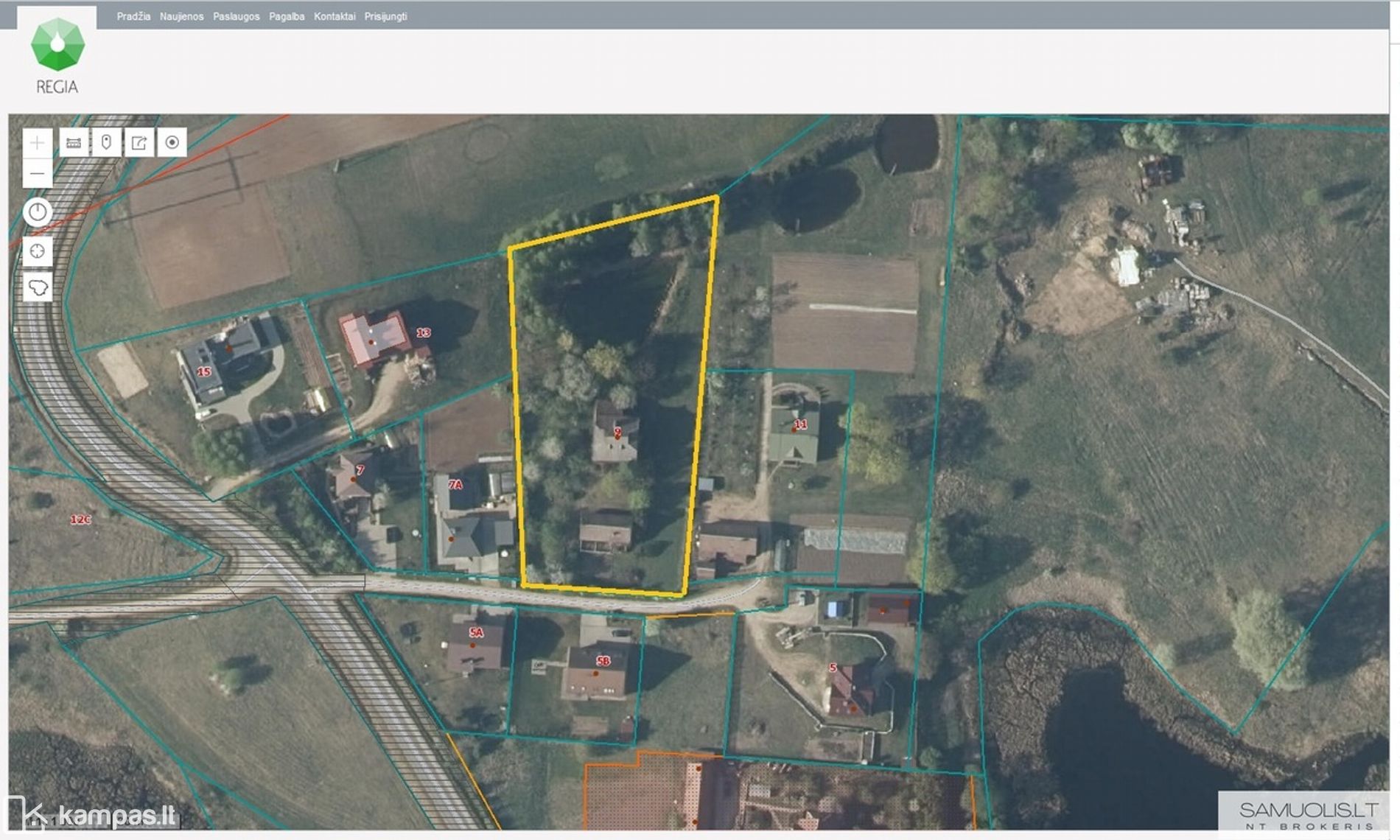Locate my position with crosshair icon

tap(38, 252)
